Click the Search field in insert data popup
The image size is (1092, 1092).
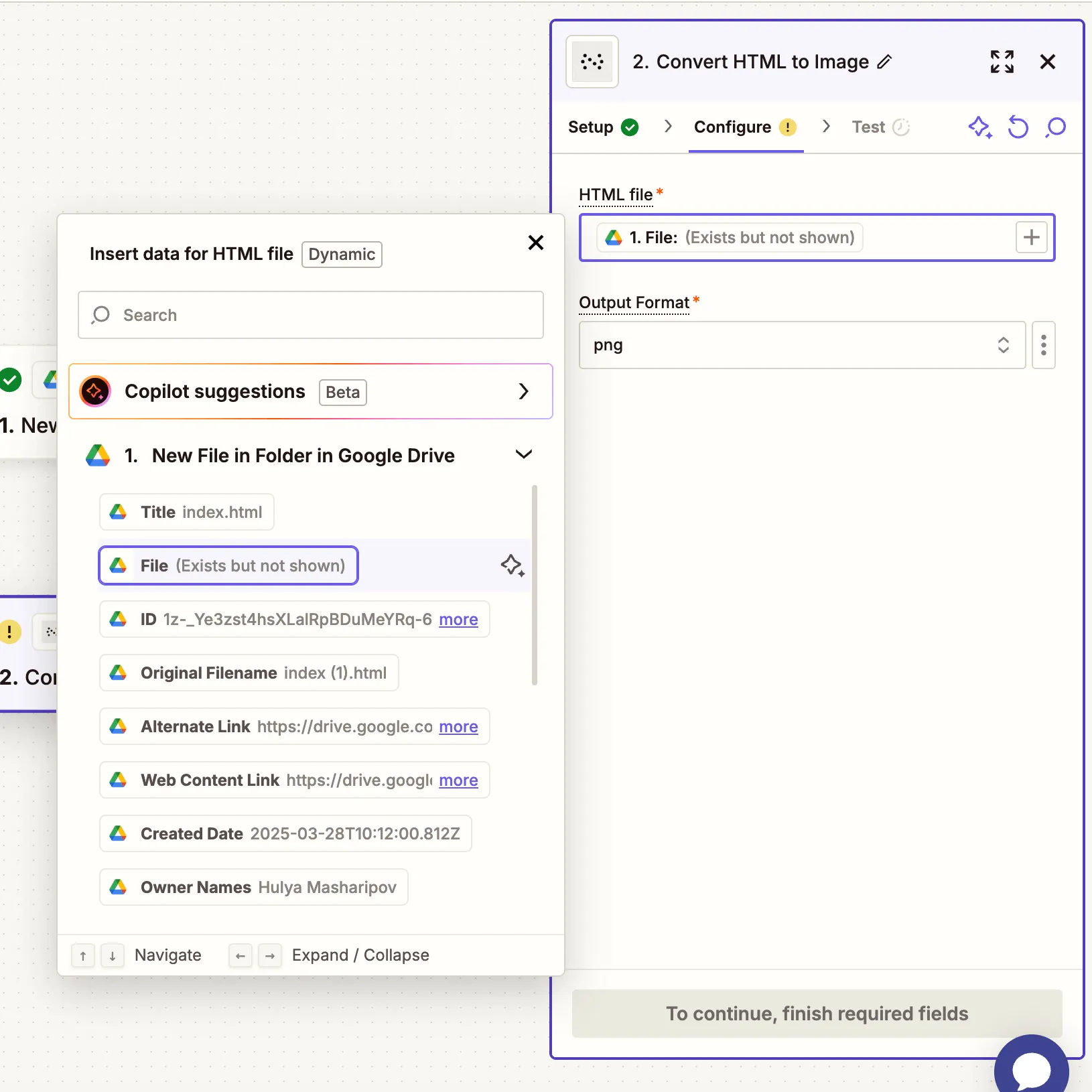tap(311, 316)
